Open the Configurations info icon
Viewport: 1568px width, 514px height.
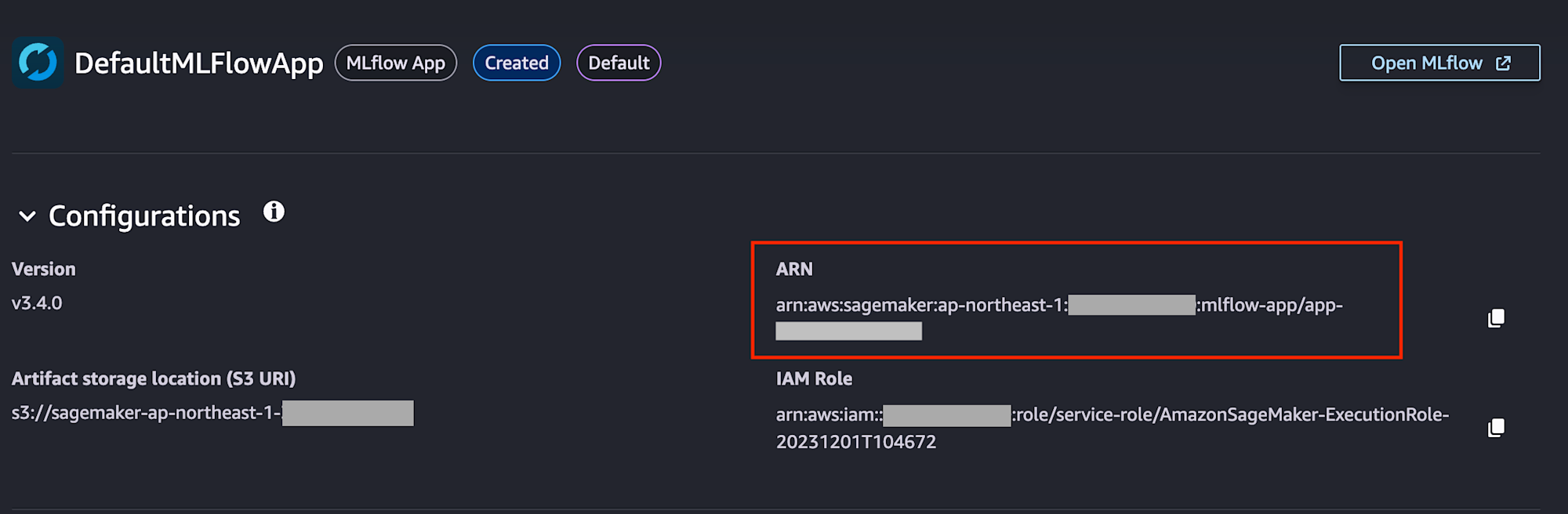coord(274,212)
